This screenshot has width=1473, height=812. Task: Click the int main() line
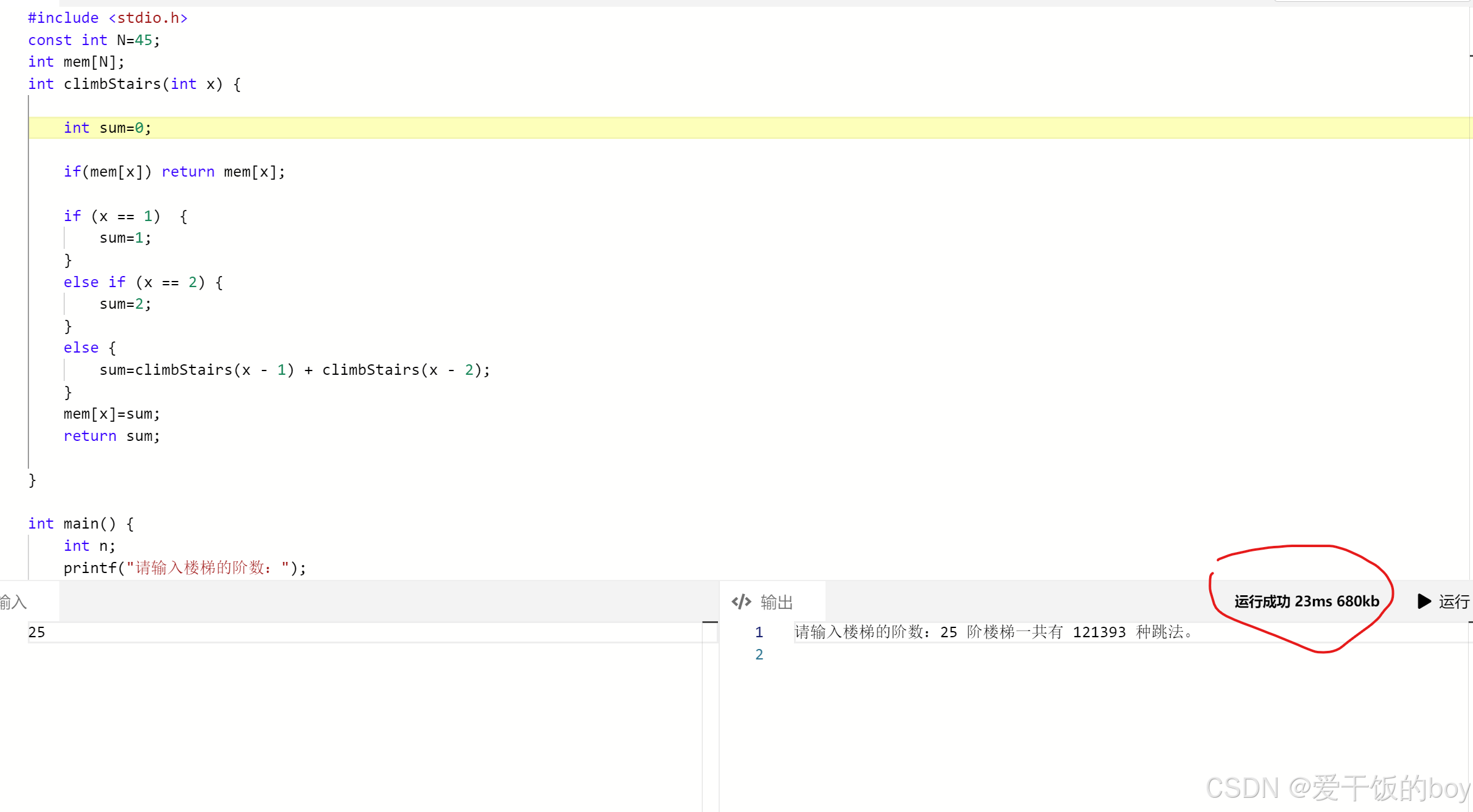(x=81, y=524)
